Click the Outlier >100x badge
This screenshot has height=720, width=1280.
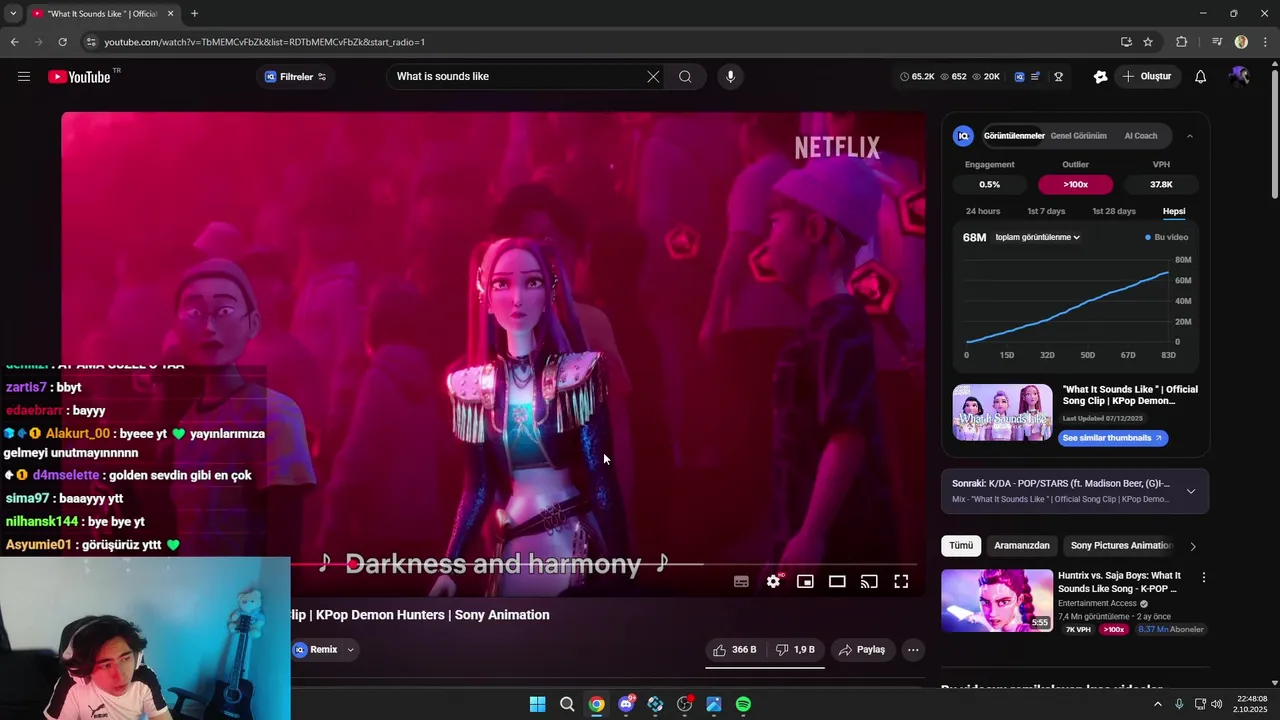(1076, 184)
